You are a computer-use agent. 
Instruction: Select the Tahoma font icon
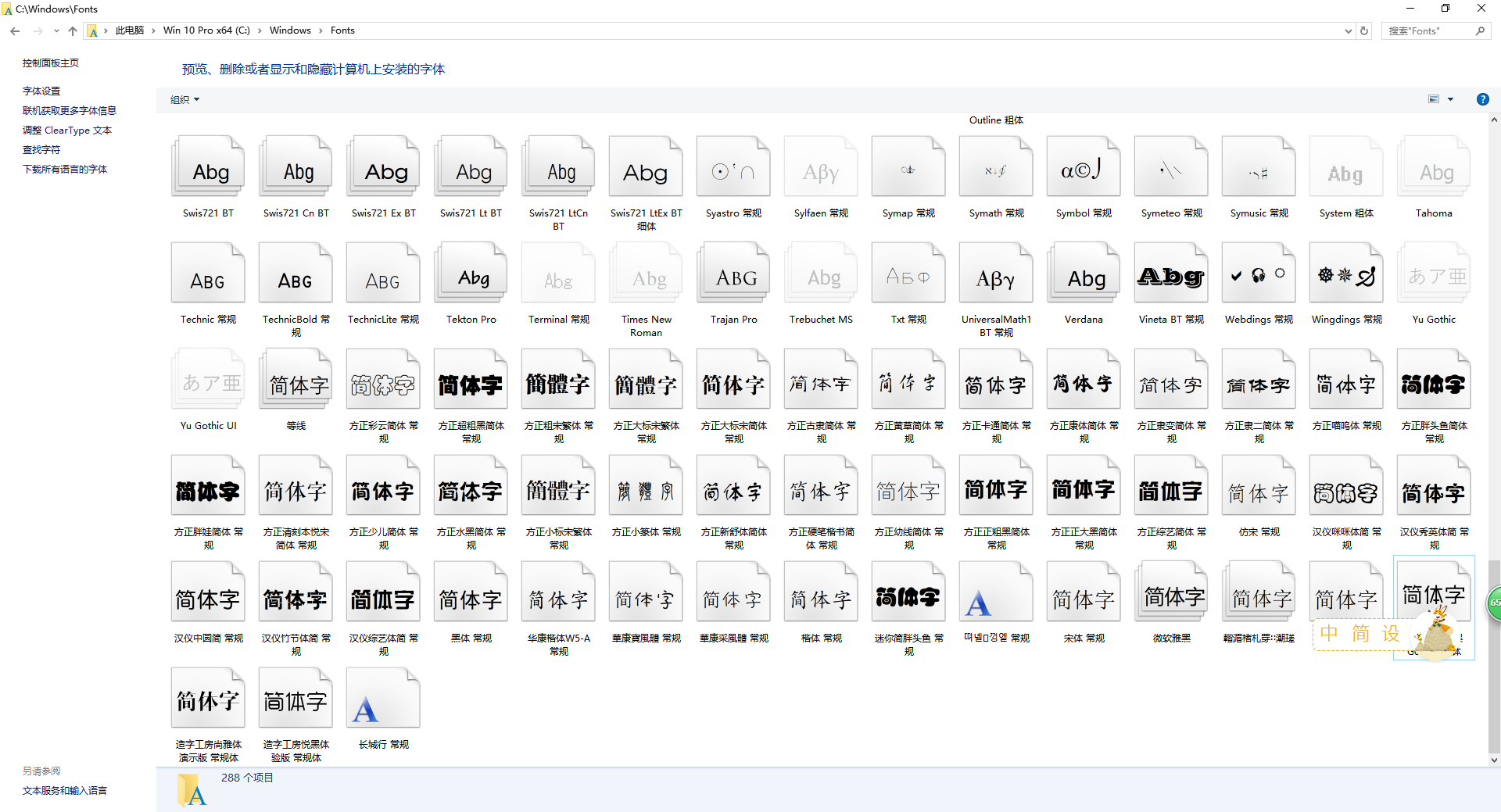tap(1434, 167)
